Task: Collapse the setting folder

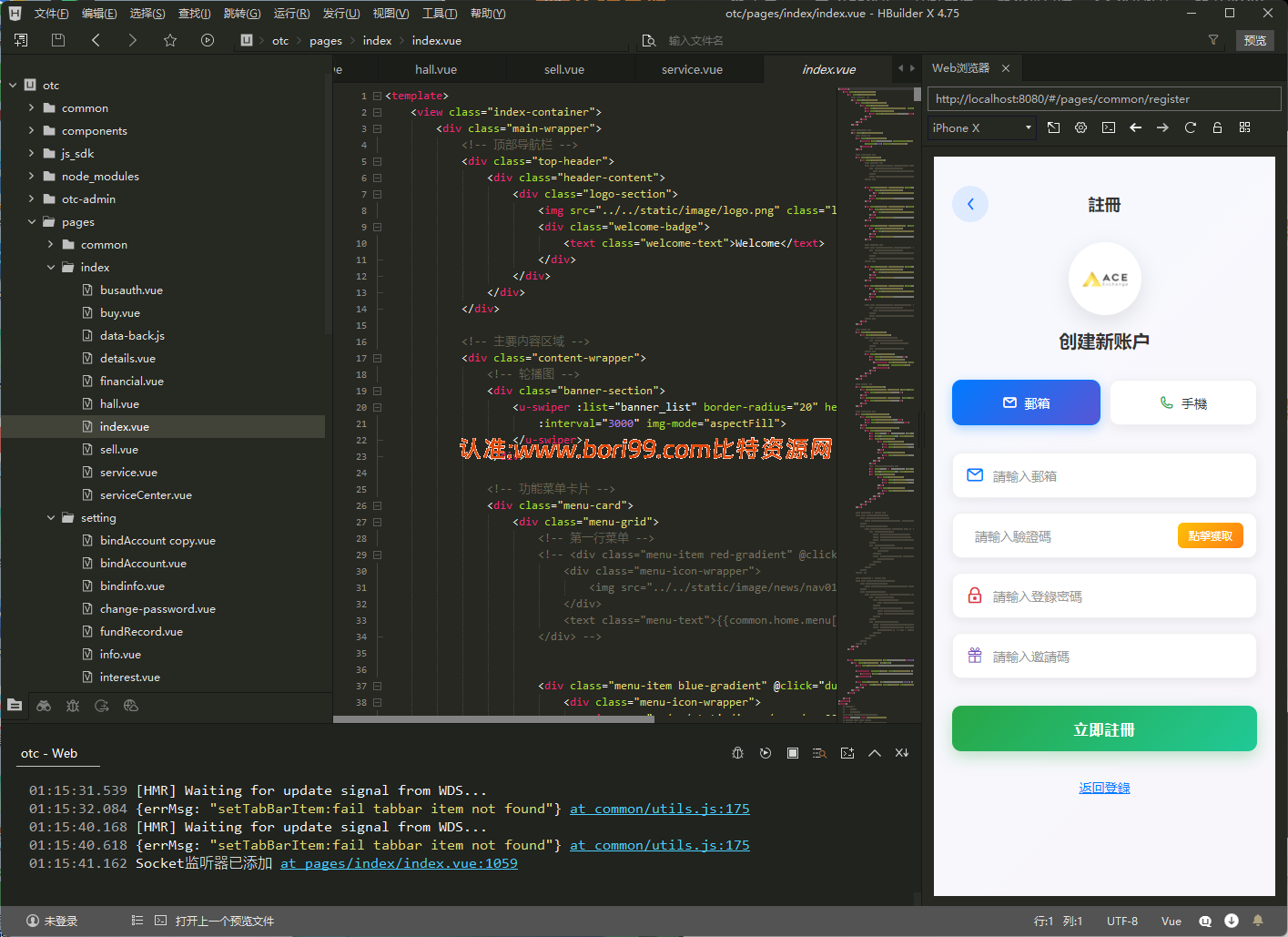Action: [x=51, y=518]
